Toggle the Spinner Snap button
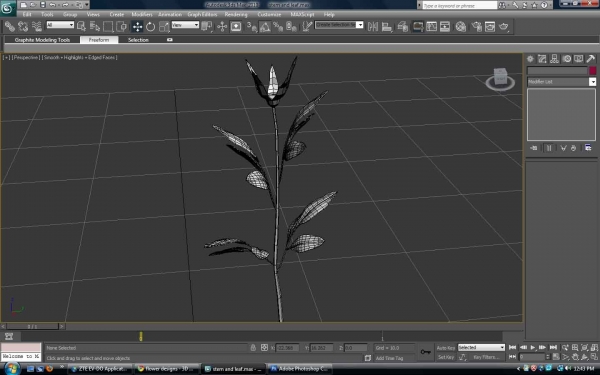The image size is (600, 375). pyautogui.click(x=291, y=26)
